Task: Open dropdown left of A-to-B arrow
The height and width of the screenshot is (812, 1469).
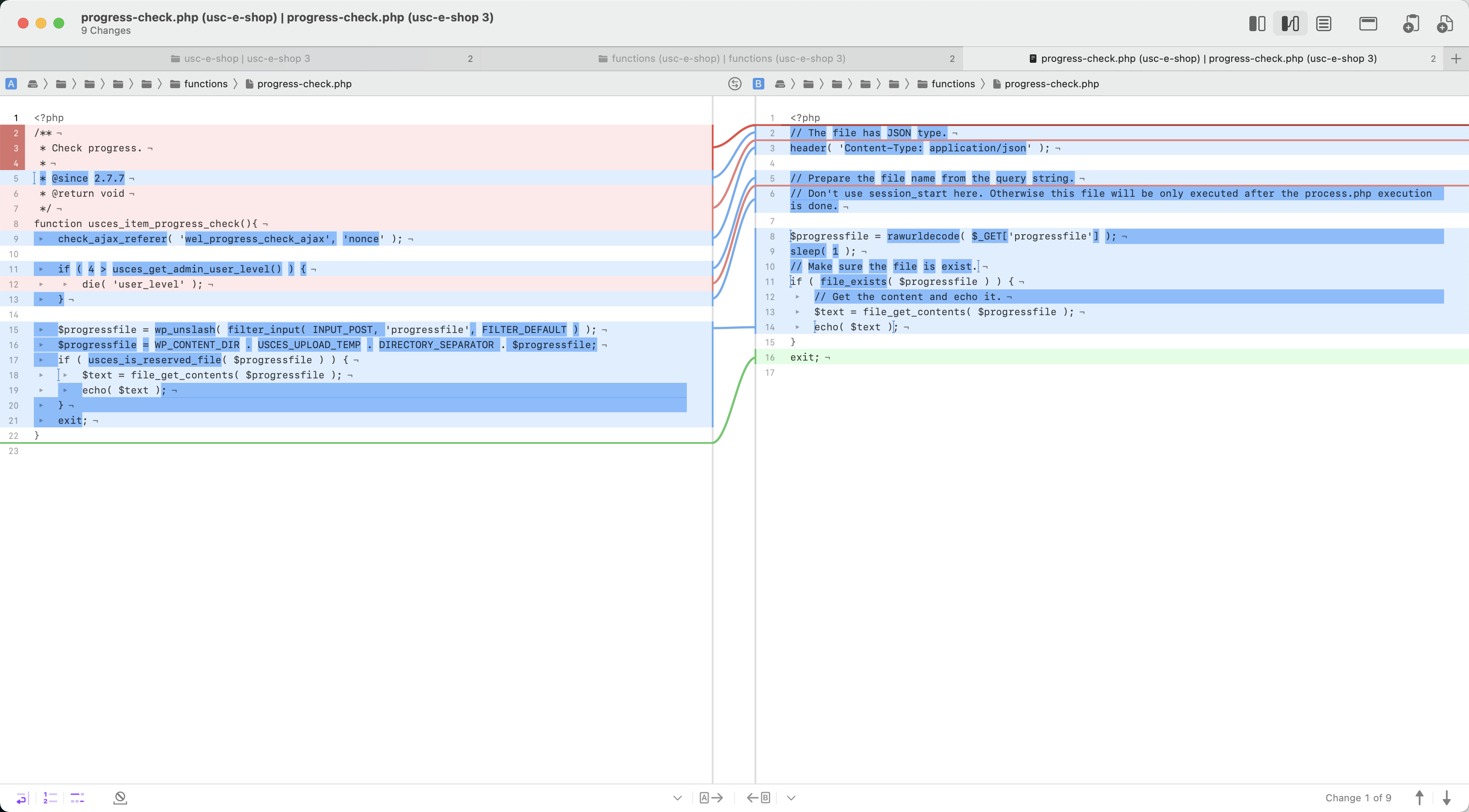Action: pyautogui.click(x=677, y=798)
